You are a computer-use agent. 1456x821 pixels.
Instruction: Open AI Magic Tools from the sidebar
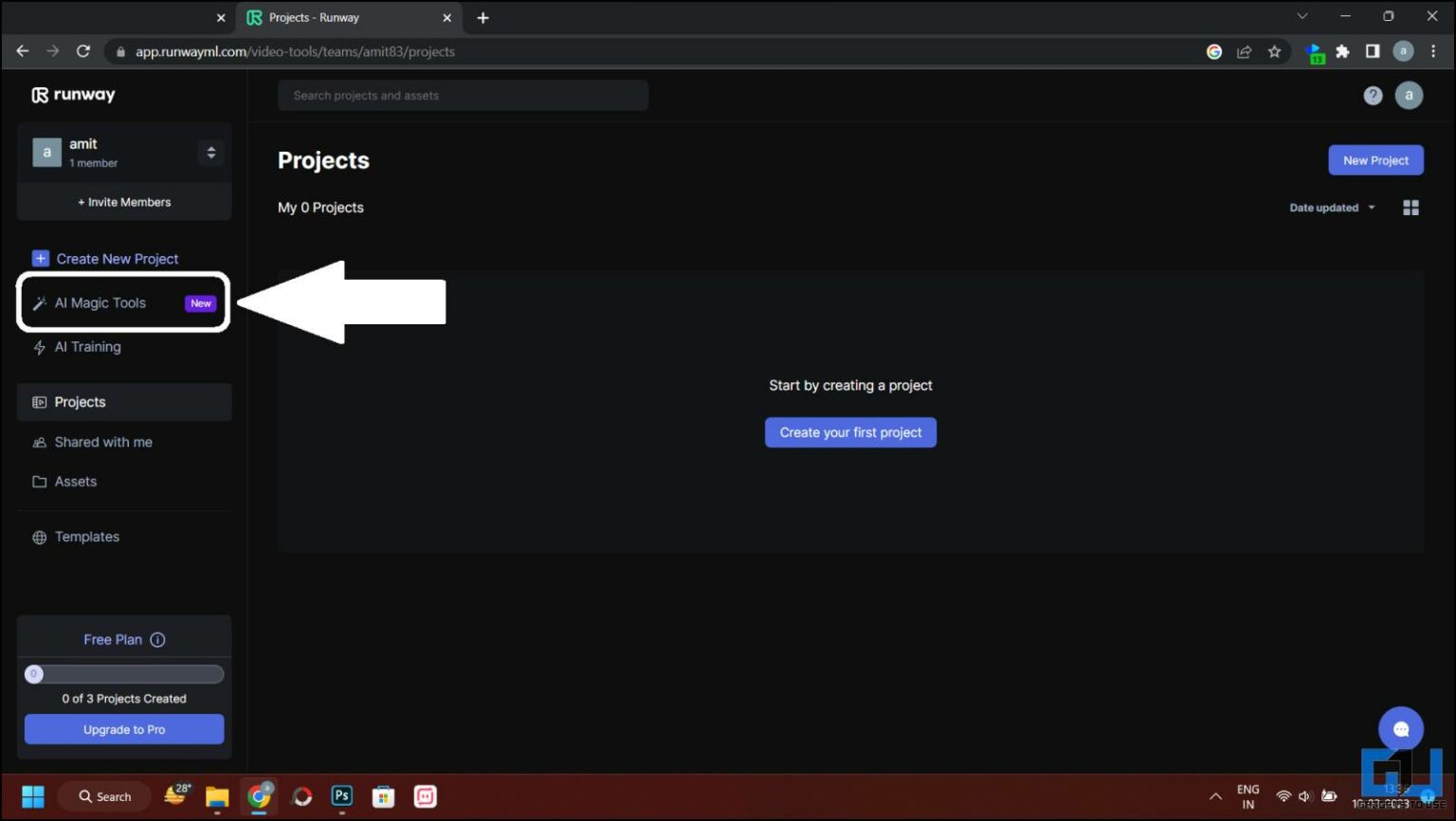pyautogui.click(x=100, y=302)
